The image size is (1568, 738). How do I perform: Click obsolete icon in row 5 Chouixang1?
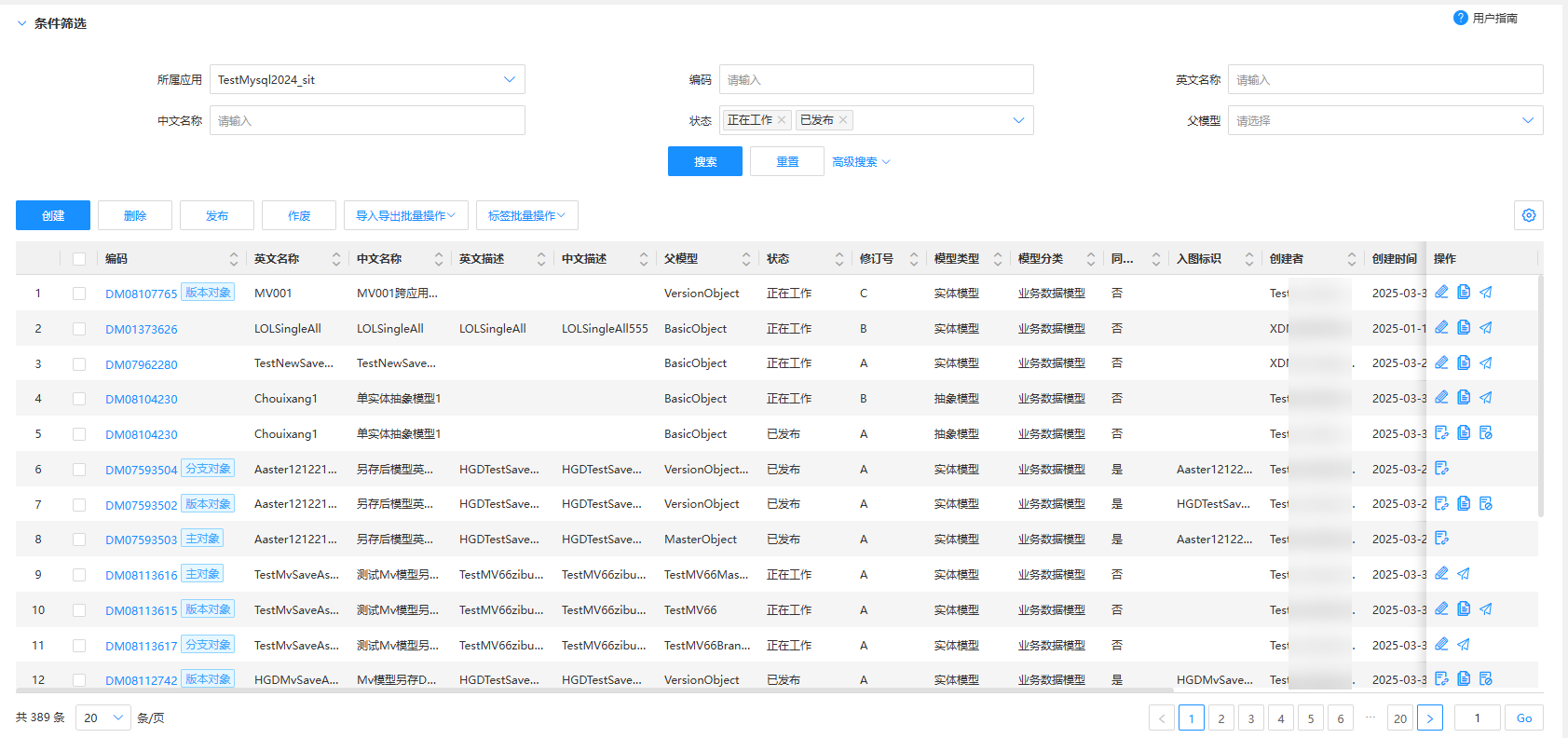pyautogui.click(x=1486, y=432)
